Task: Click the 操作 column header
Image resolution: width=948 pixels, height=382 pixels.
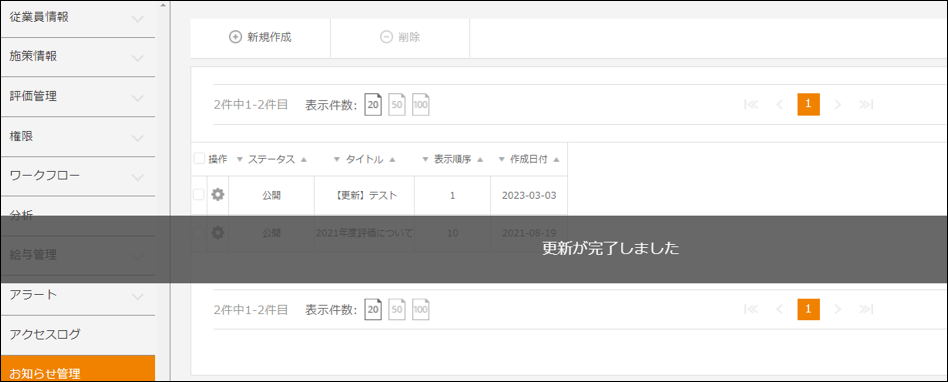Action: coord(218,160)
